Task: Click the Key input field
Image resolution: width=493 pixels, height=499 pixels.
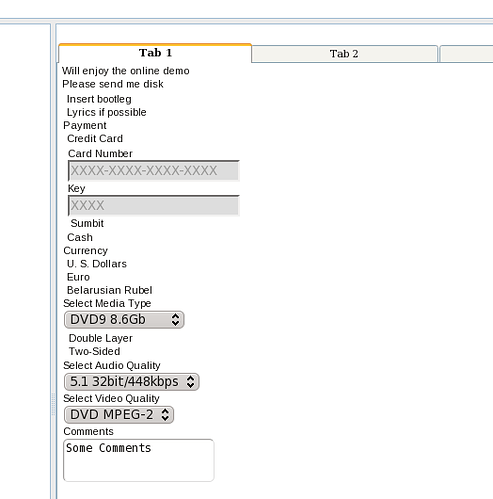Action: coord(154,205)
